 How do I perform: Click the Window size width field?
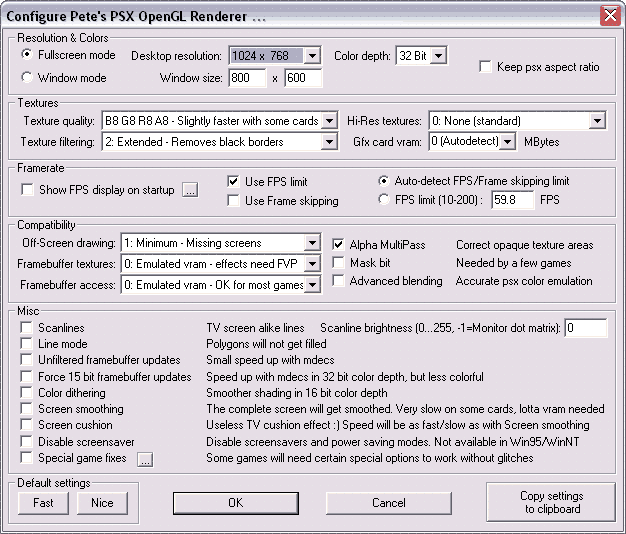click(x=248, y=77)
